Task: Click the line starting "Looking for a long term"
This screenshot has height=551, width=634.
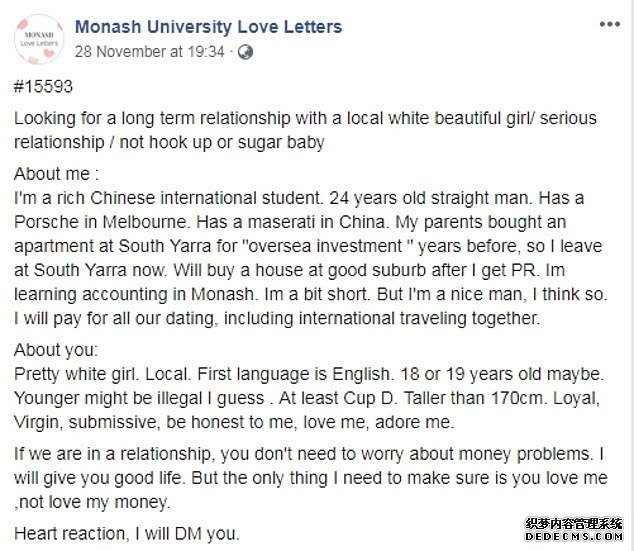Action: tap(305, 118)
